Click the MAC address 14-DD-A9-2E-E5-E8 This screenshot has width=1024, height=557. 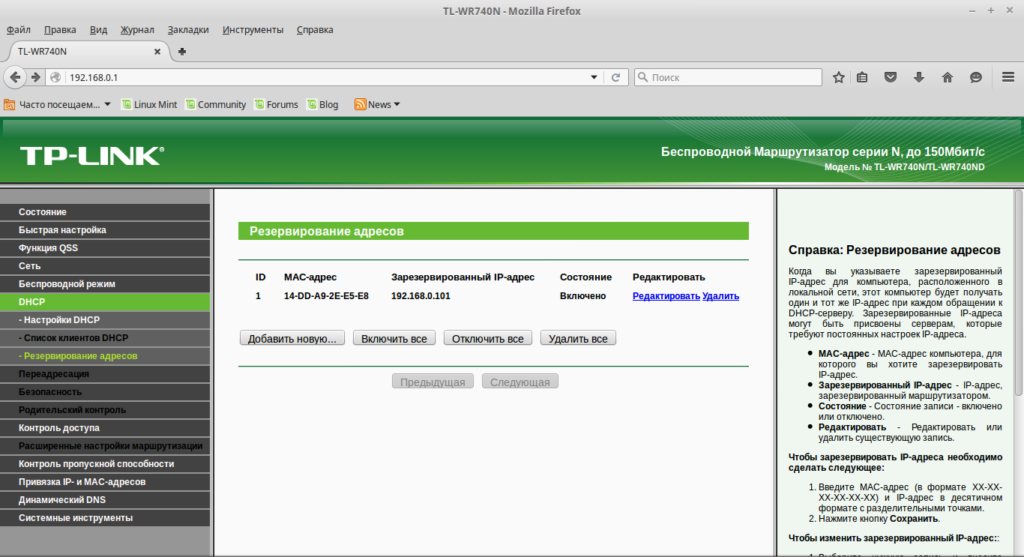(x=326, y=296)
